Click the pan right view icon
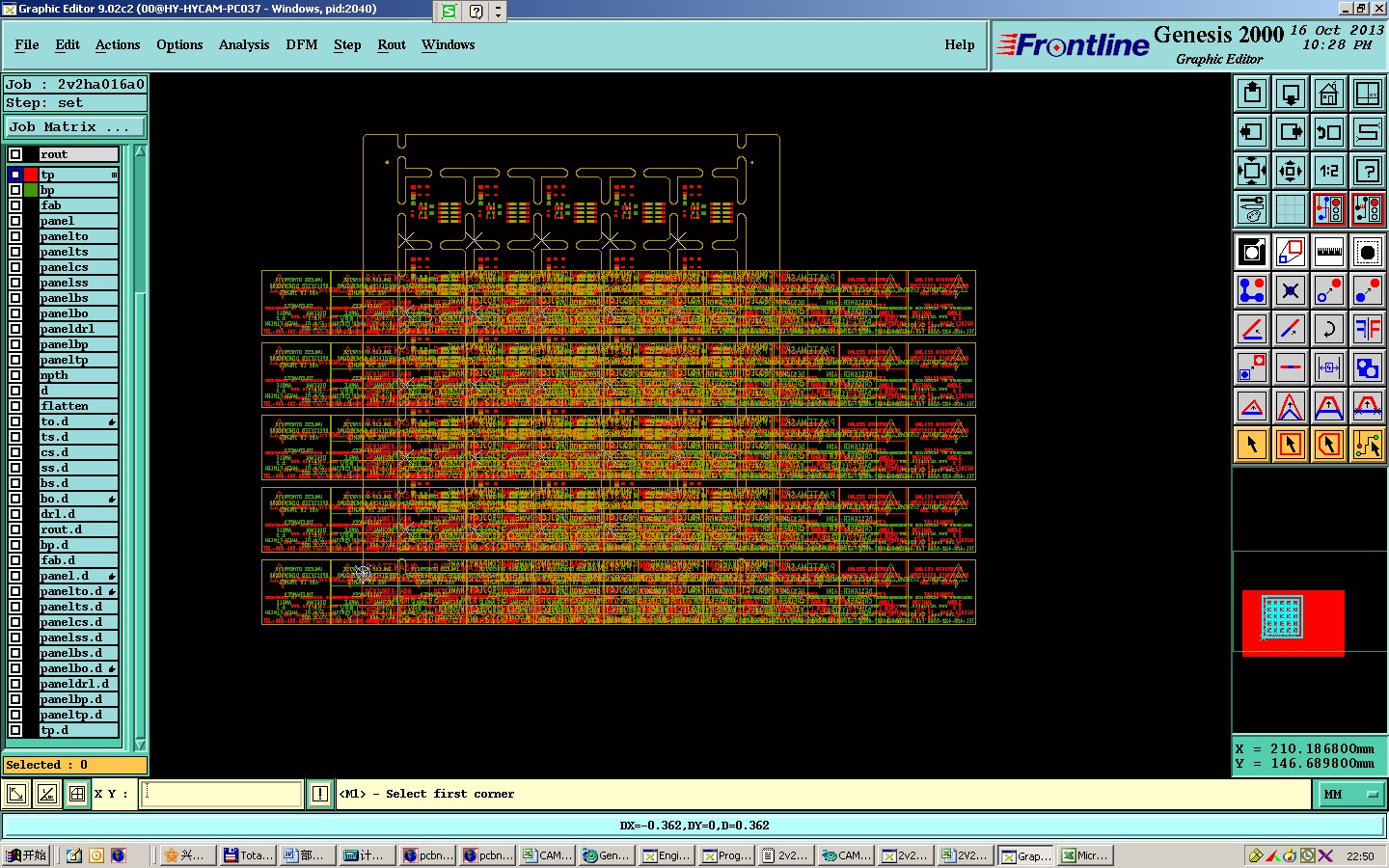The image size is (1389, 868). point(1291,132)
